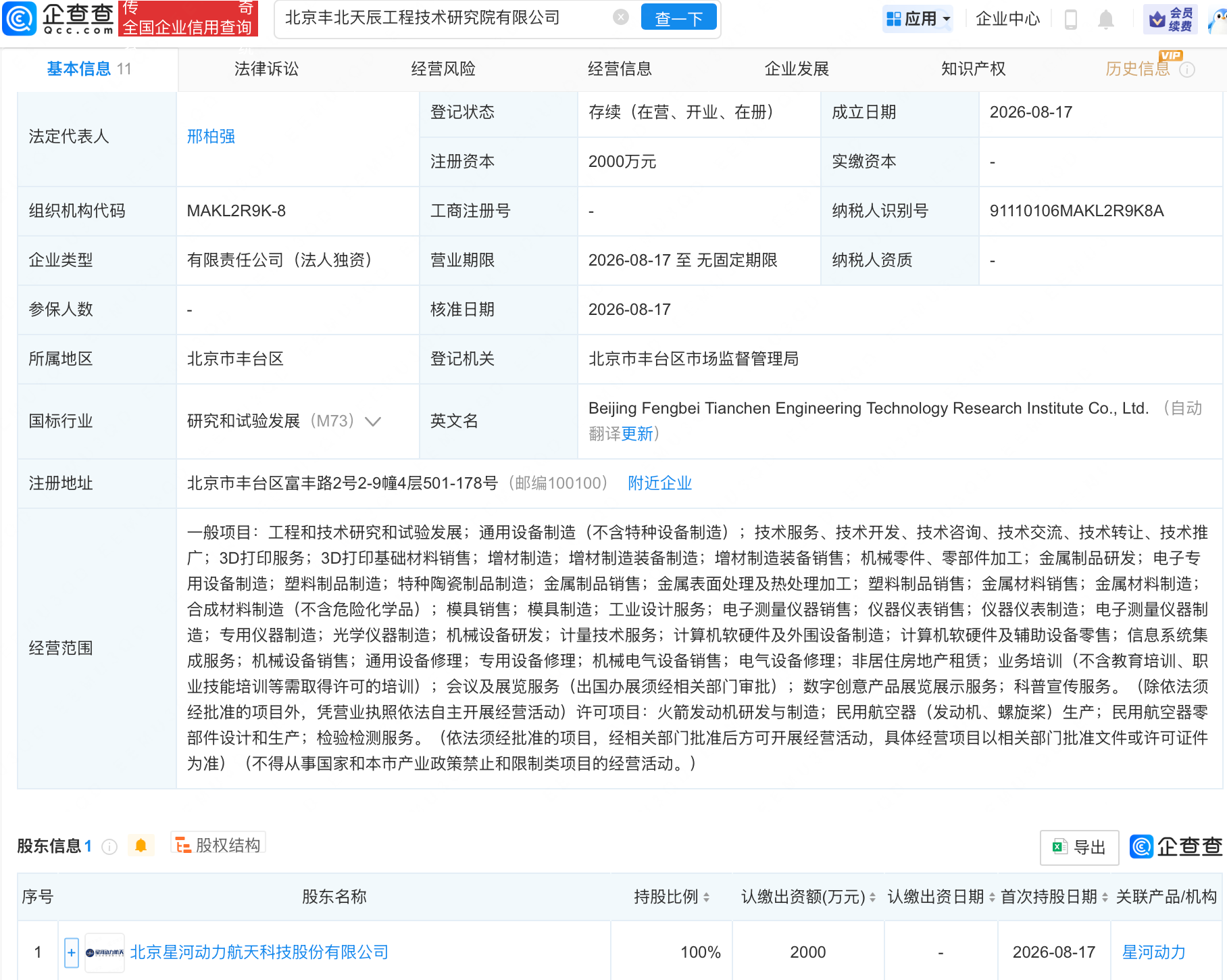
Task: Click the English name Beijing Fengbei Tianchen text
Action: click(x=868, y=408)
